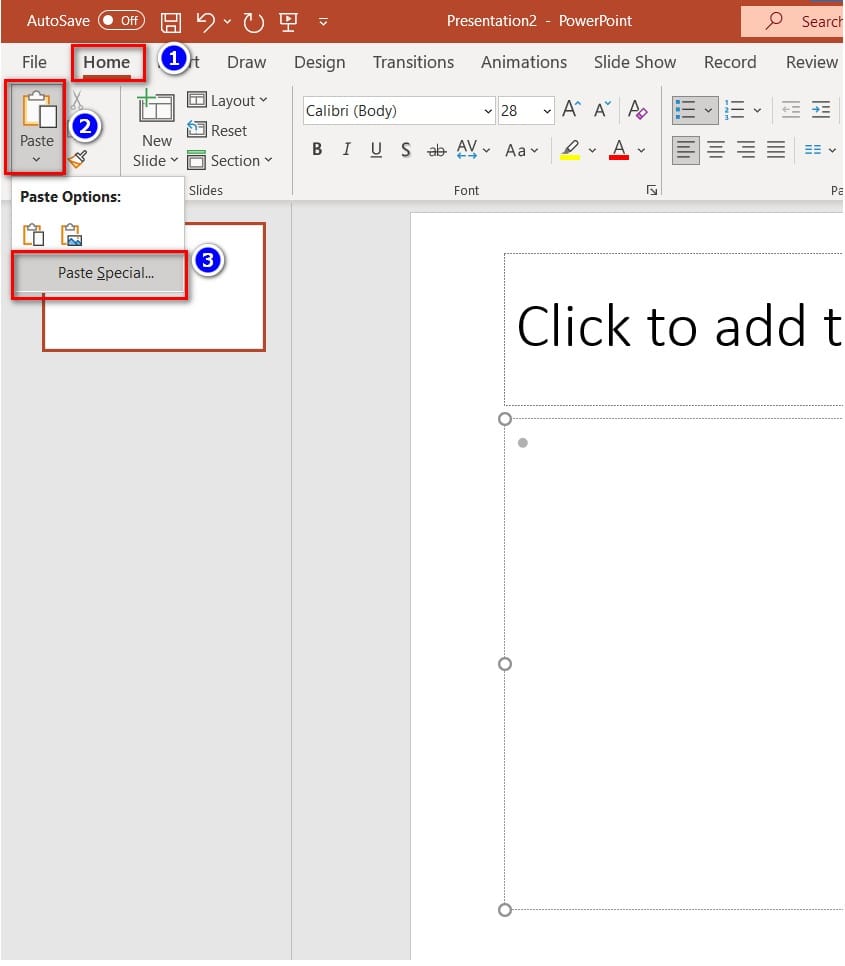Click the New Slide icon
This screenshot has width=845, height=966.
[x=156, y=107]
